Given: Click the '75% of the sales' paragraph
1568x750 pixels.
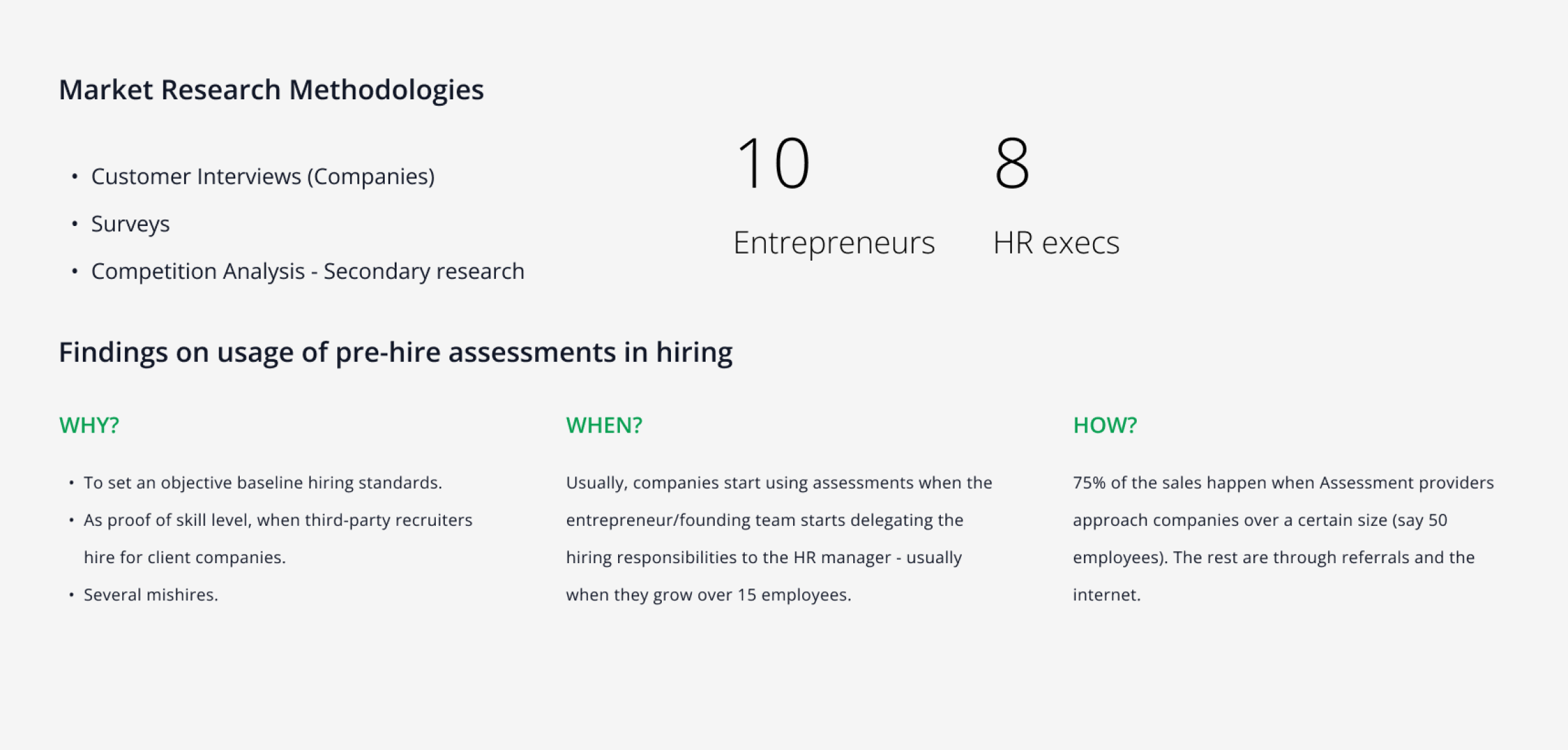Looking at the screenshot, I should (1283, 483).
